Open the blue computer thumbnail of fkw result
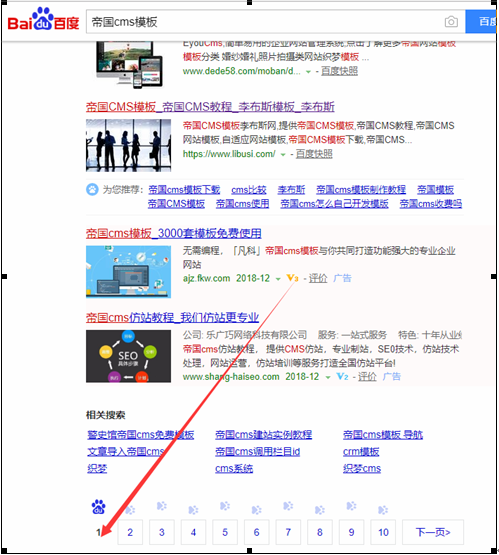This screenshot has width=499, height=555. (x=128, y=272)
